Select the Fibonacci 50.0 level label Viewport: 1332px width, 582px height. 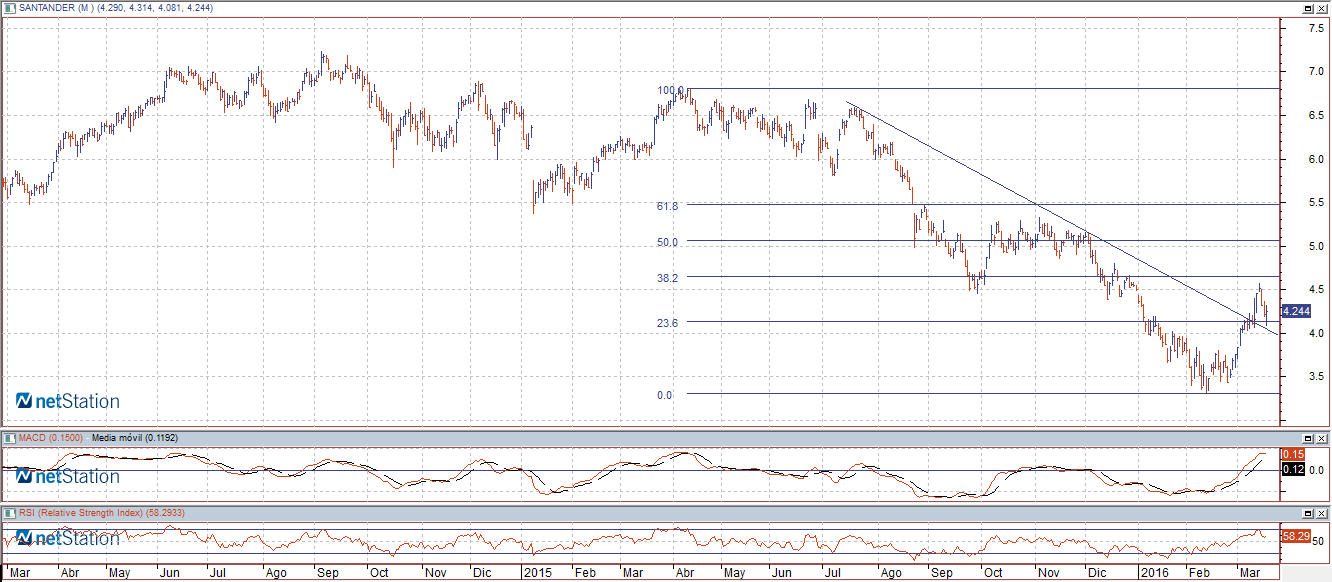coord(668,242)
